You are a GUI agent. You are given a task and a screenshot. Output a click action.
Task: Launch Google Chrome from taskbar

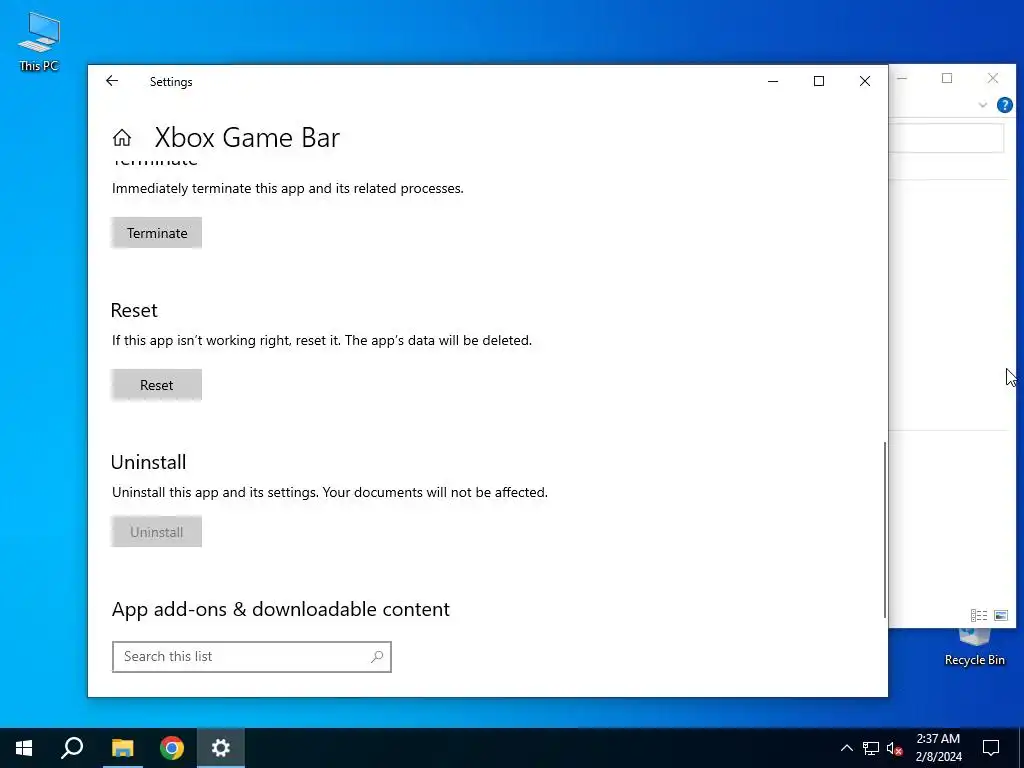coord(172,748)
